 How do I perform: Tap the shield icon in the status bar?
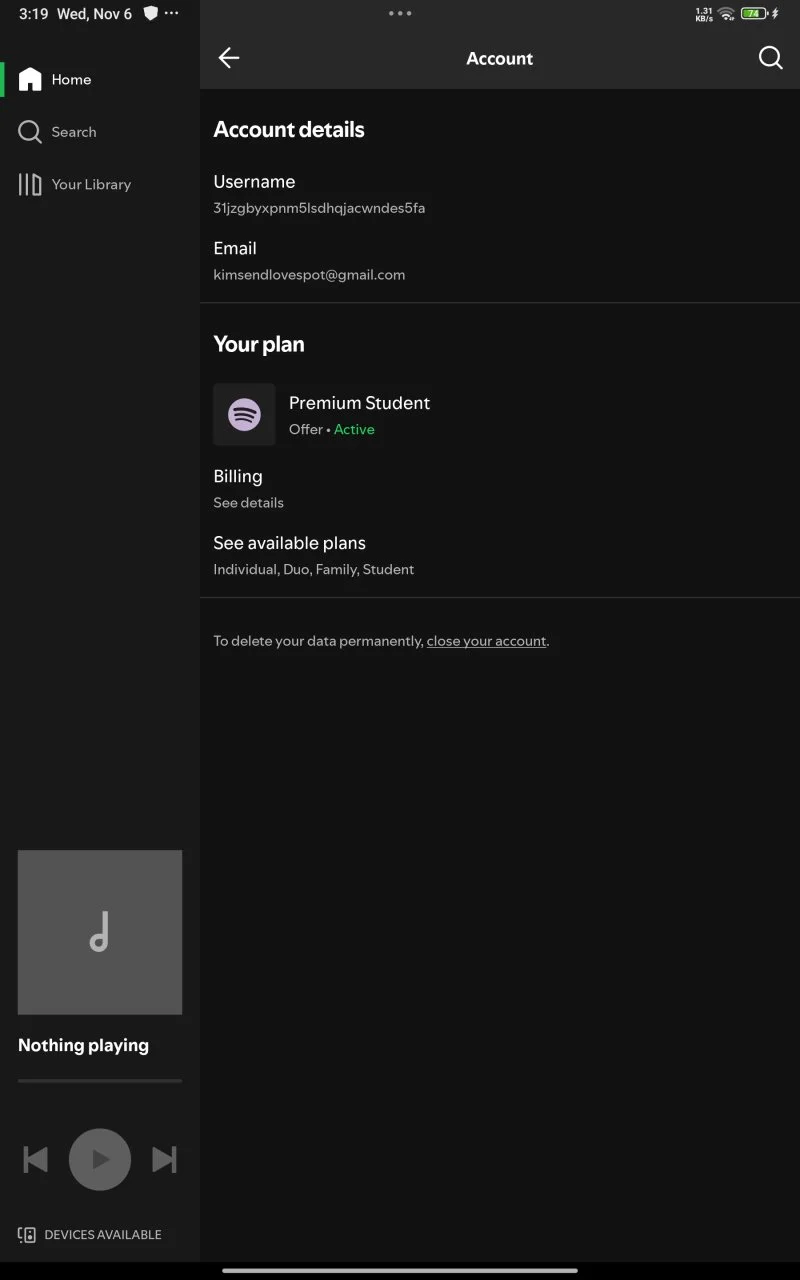tap(150, 13)
